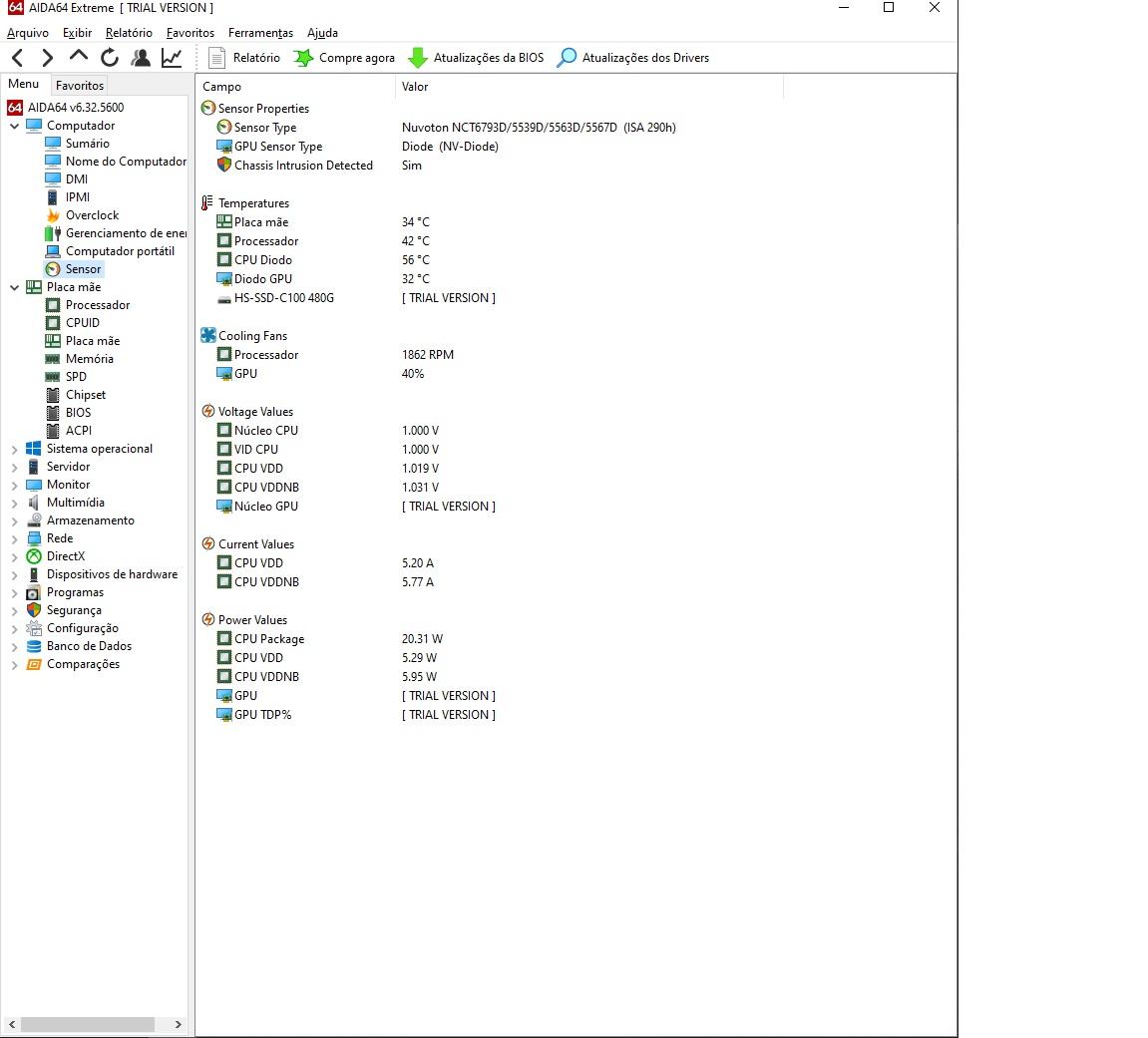
Task: Switch to the Menu tab
Action: coord(23,84)
